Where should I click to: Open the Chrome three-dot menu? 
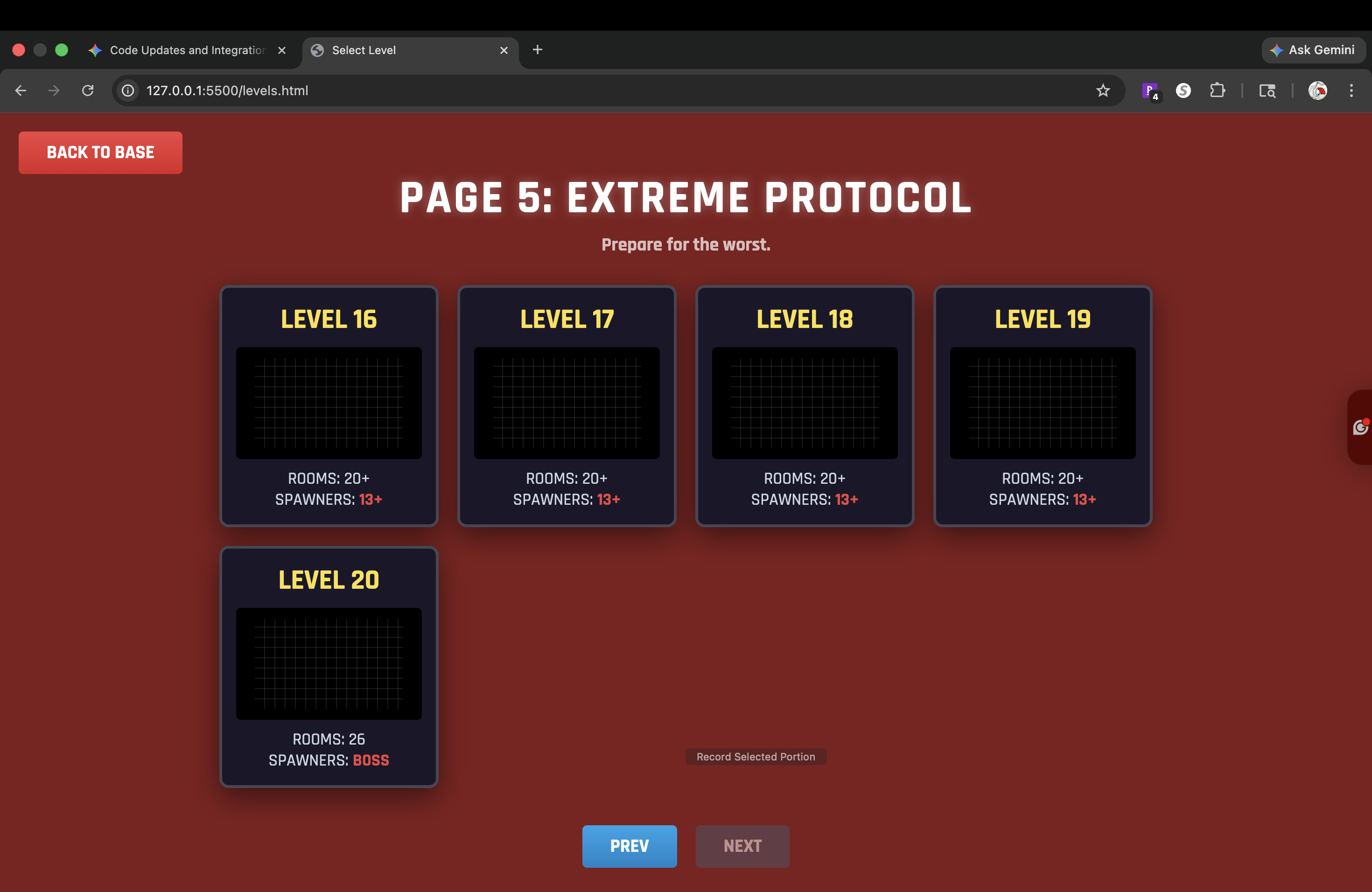1351,91
